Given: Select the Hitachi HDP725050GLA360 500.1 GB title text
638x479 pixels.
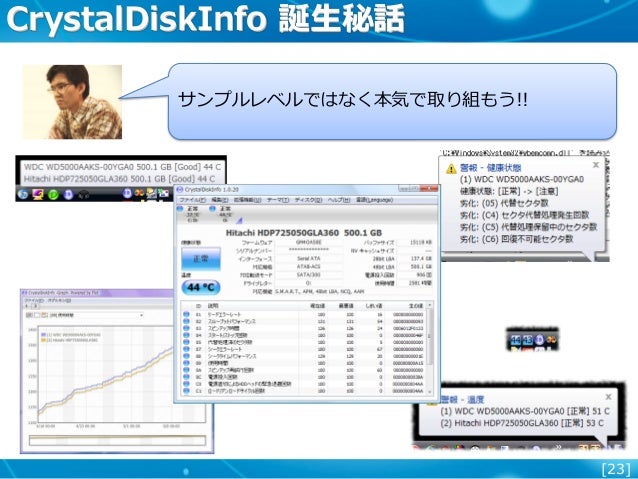Looking at the screenshot, I should tap(304, 233).
